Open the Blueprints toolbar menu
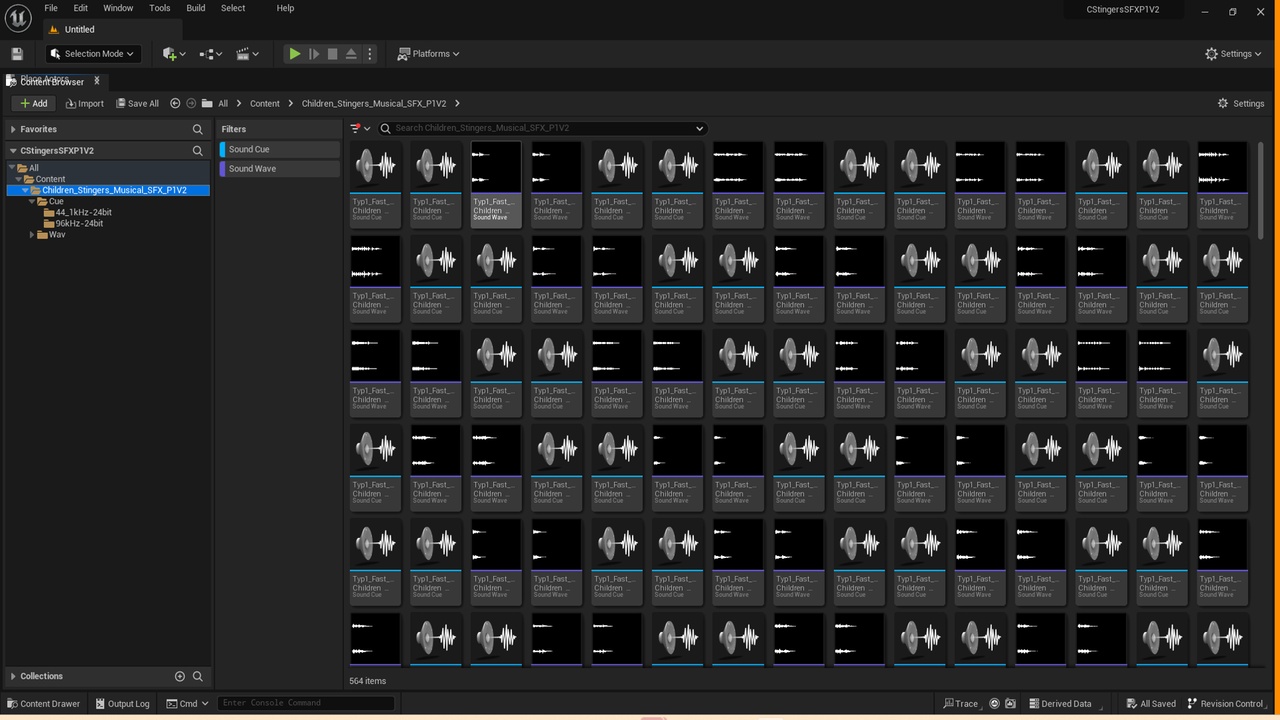1280x720 pixels. coord(211,54)
